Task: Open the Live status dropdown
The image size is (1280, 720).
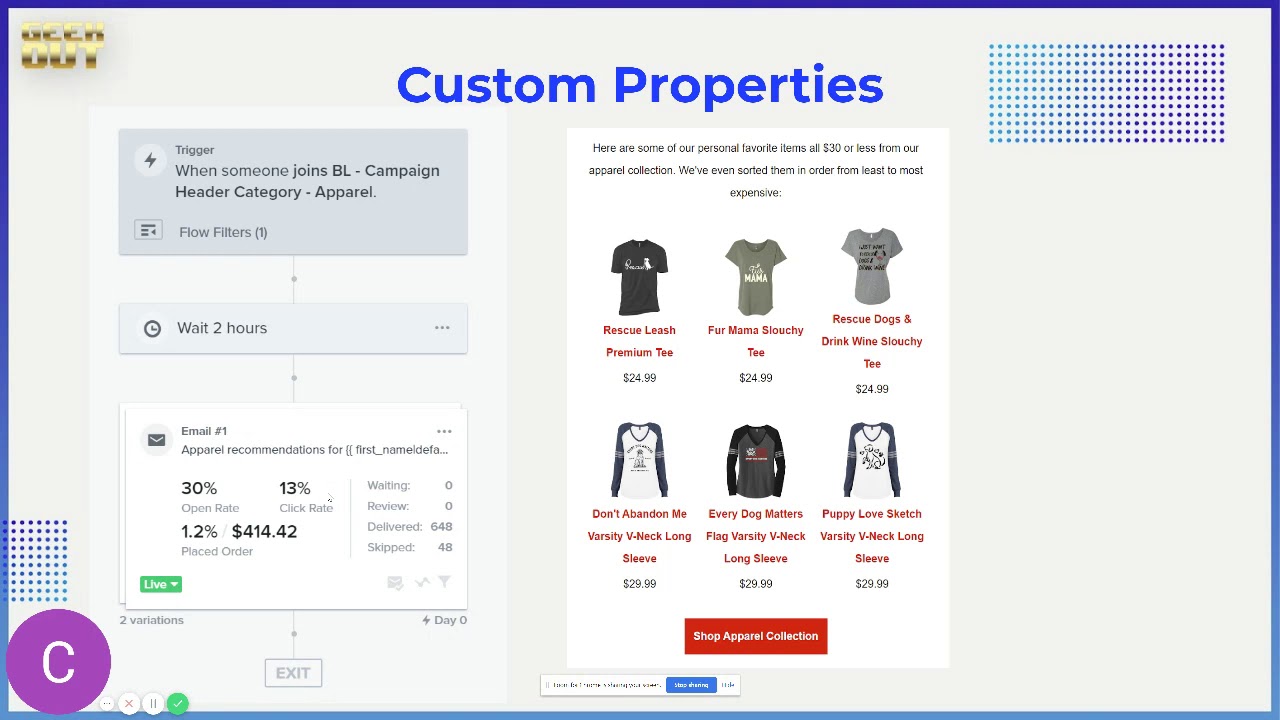Action: coord(161,584)
